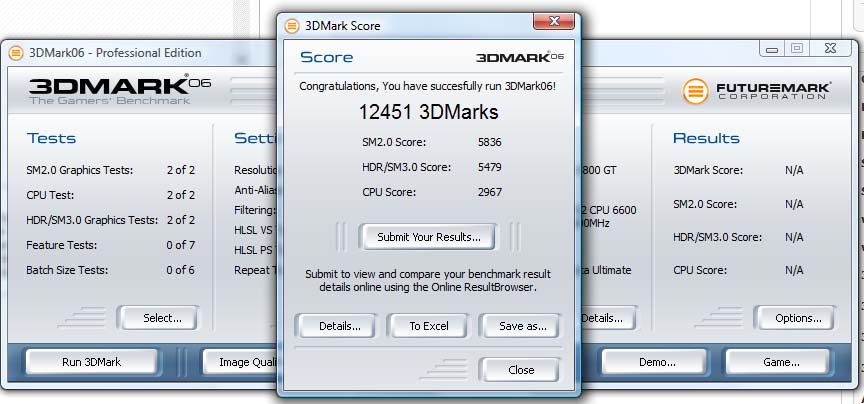Click 'Batch Size Tests:' 0 of 6 value
This screenshot has height=404, width=864.
pos(181,270)
